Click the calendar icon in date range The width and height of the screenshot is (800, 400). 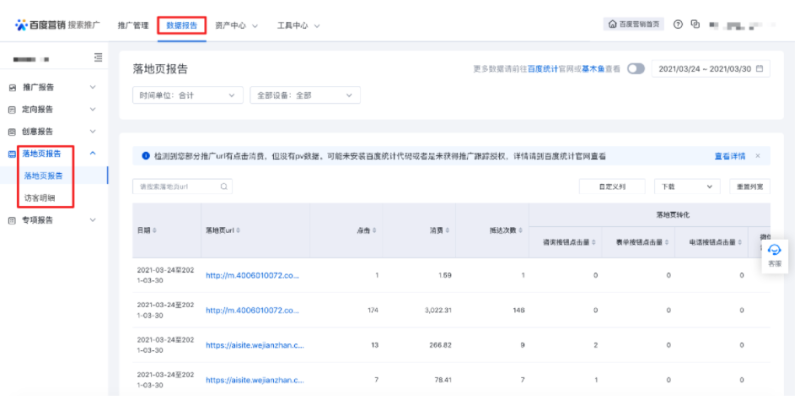pos(759,69)
